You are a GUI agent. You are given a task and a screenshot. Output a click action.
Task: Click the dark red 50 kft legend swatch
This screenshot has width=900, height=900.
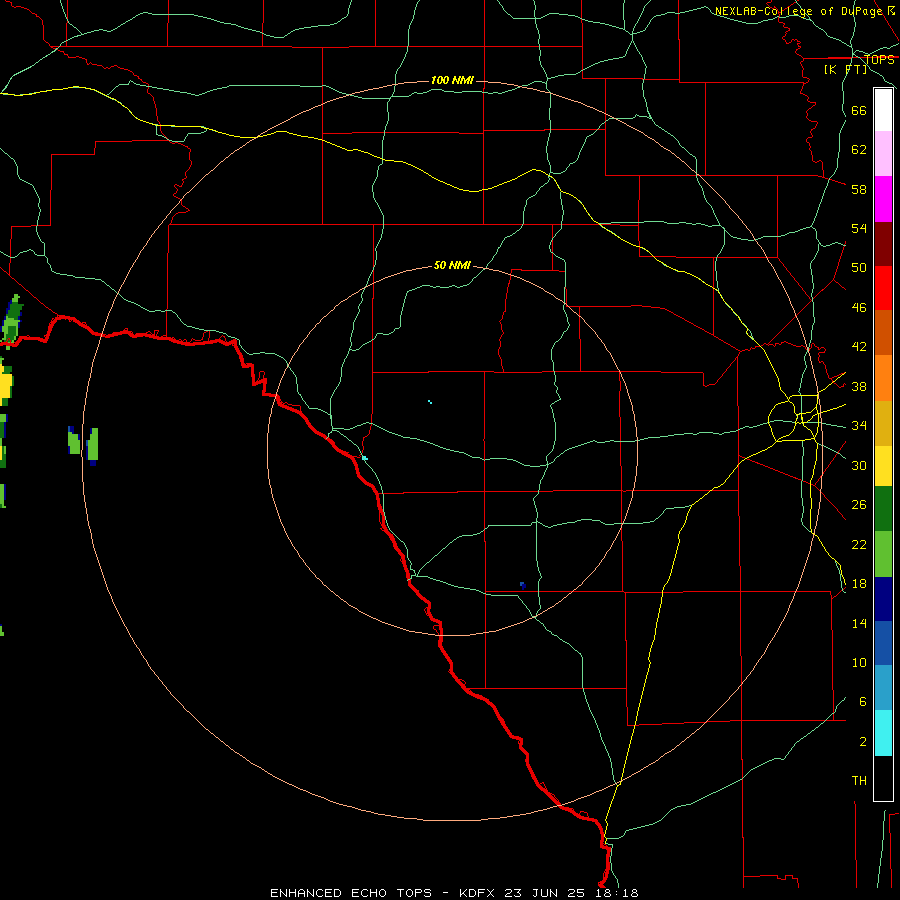[x=883, y=244]
